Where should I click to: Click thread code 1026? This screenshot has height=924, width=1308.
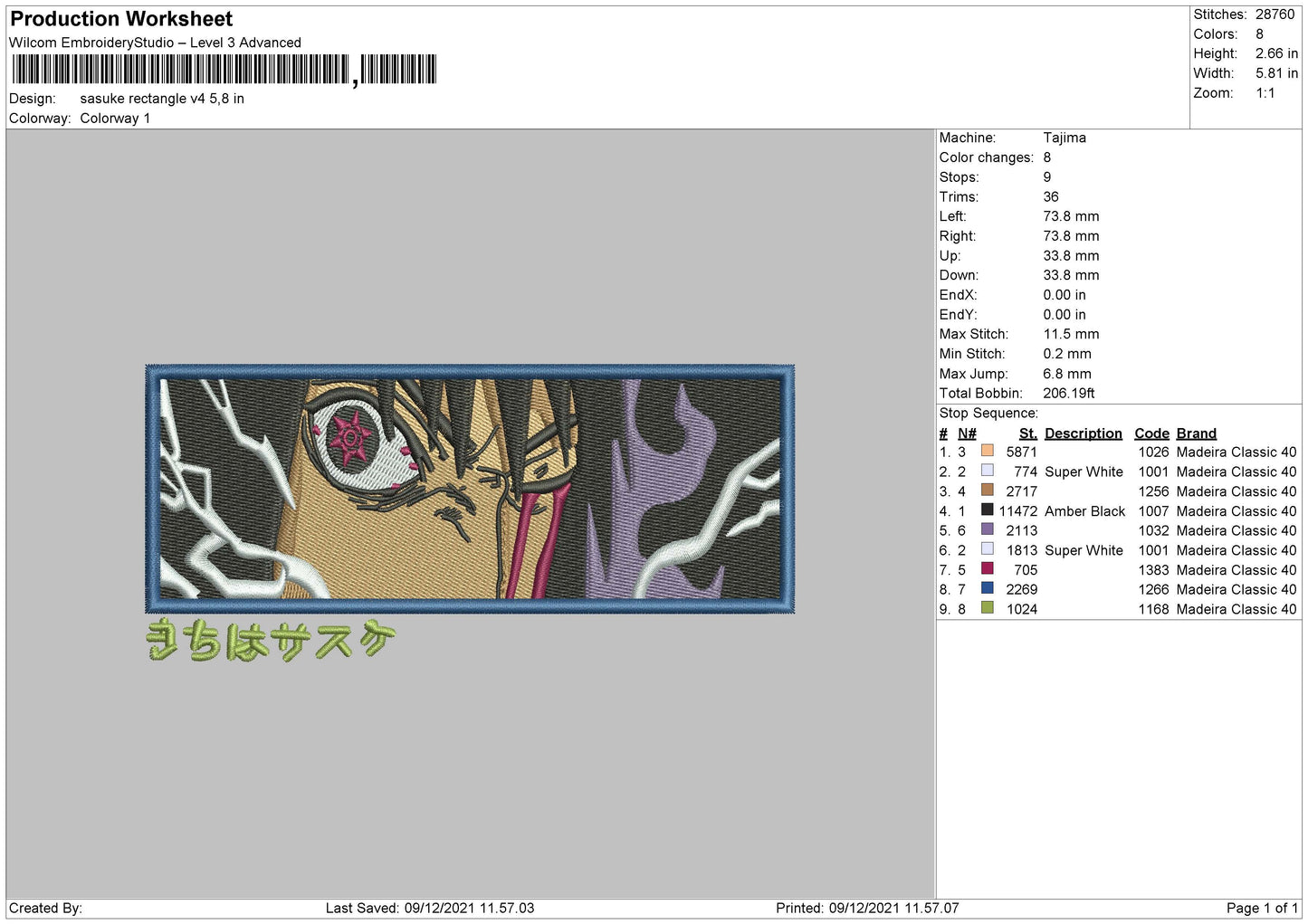coord(1154,452)
